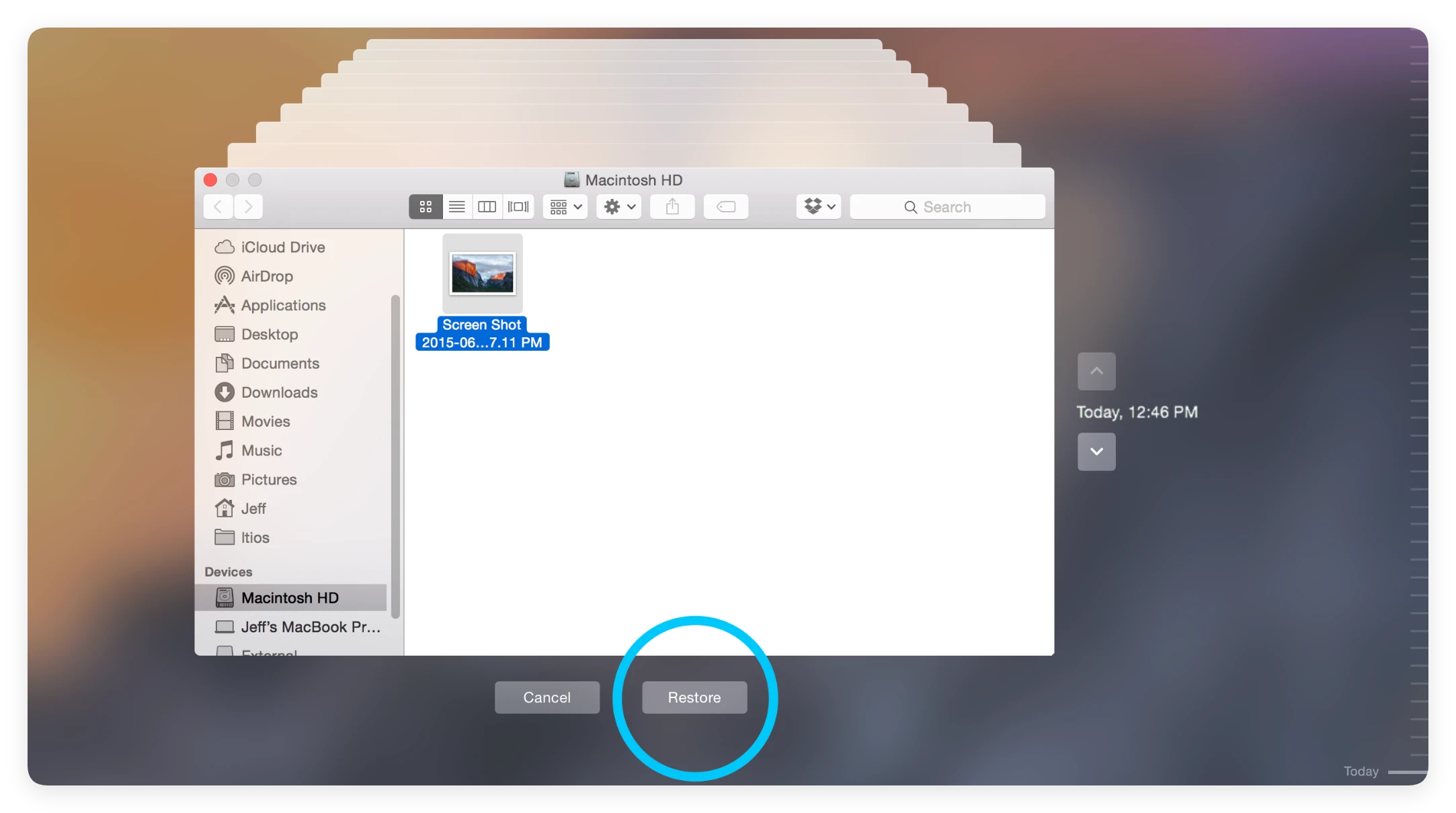Select the Screen Shot file thumbnail
Viewport: 1456px width, 813px height.
[483, 273]
